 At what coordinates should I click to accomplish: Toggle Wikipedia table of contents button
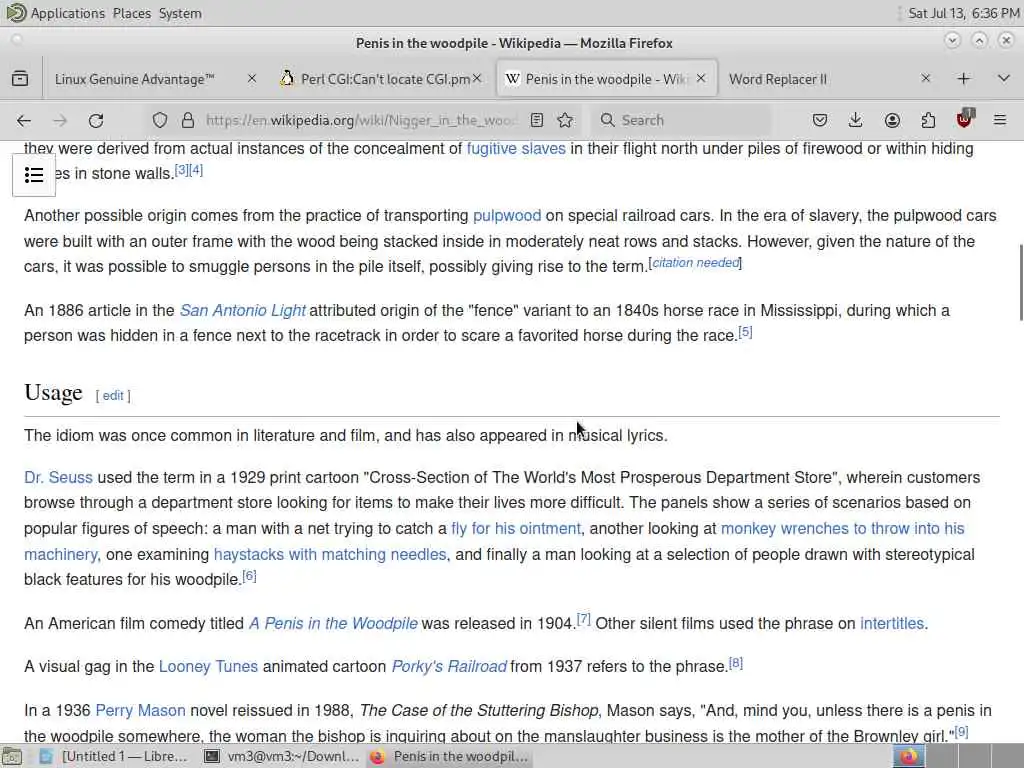click(x=34, y=175)
